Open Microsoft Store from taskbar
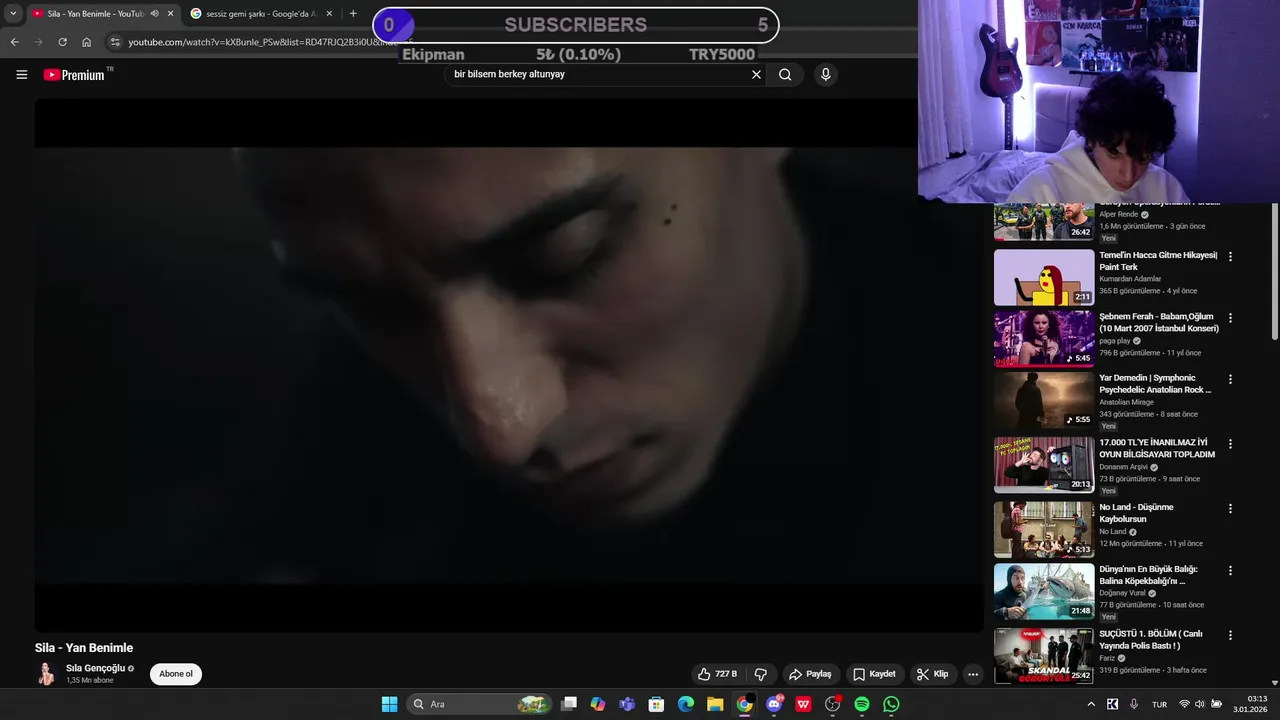 coord(656,704)
